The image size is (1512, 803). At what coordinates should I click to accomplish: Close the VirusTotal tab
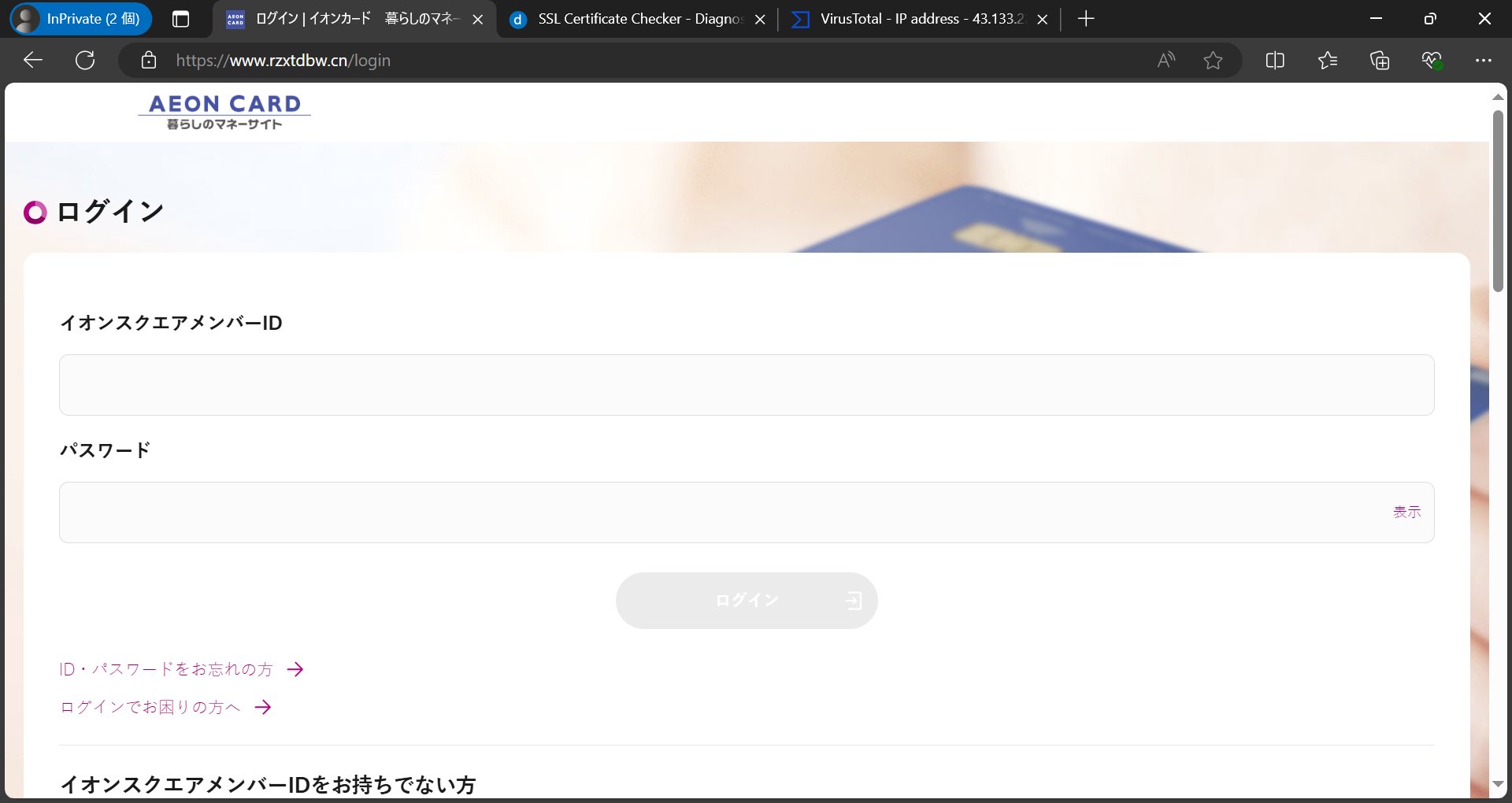[x=1043, y=20]
